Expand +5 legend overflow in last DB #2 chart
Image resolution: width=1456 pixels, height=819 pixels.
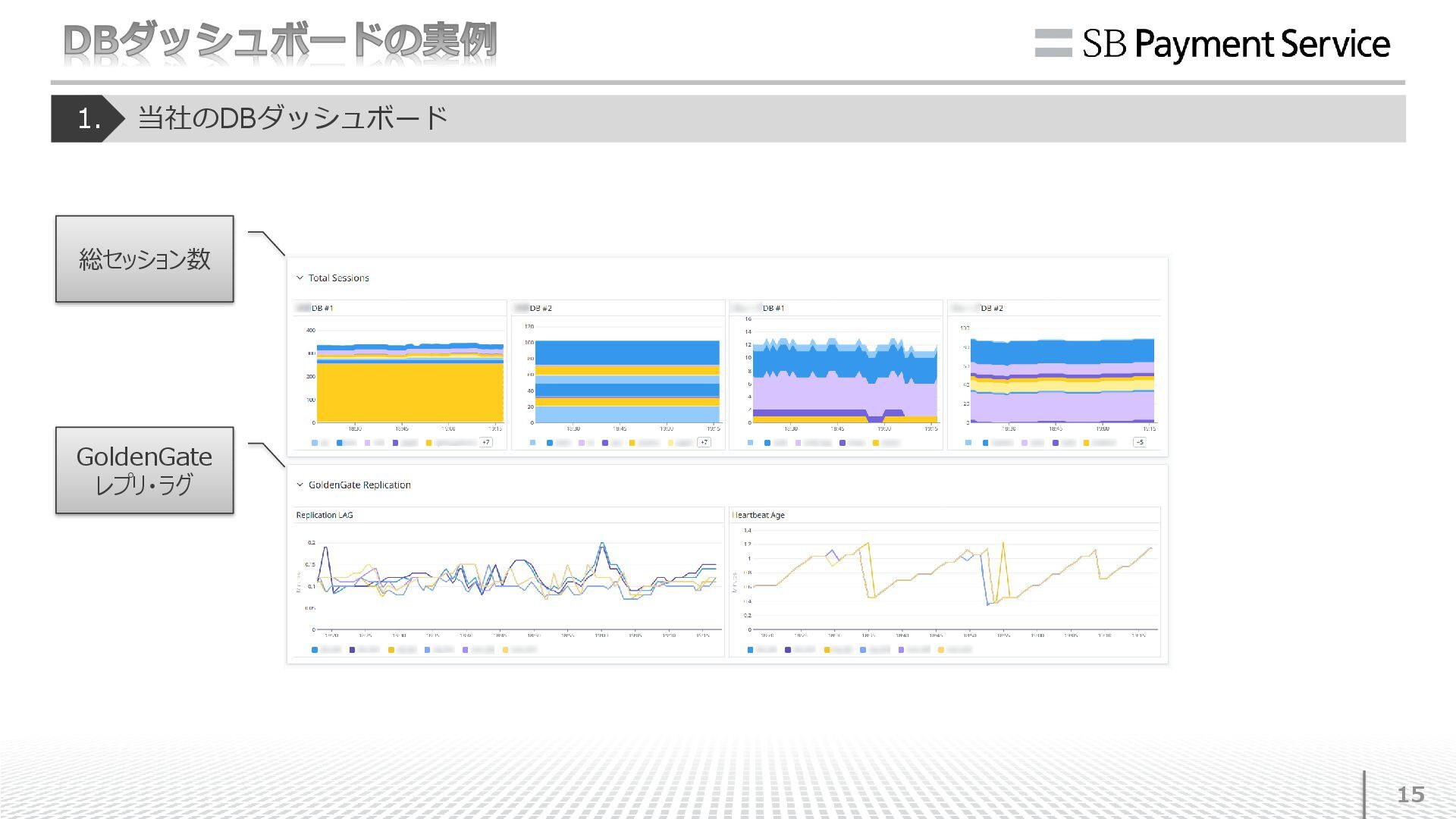coord(1140,442)
